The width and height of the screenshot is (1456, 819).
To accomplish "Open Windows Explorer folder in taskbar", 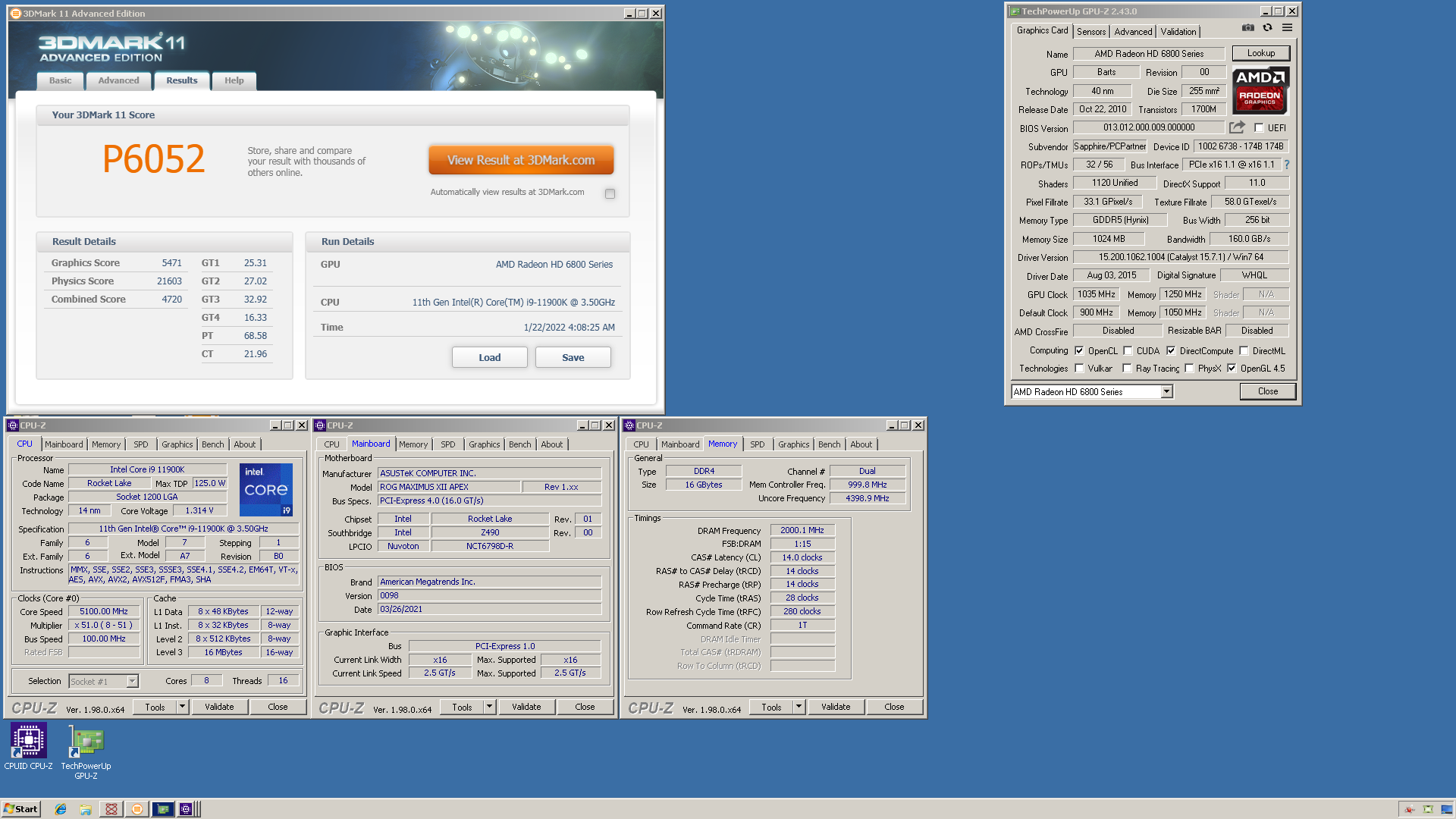I will pos(86,809).
